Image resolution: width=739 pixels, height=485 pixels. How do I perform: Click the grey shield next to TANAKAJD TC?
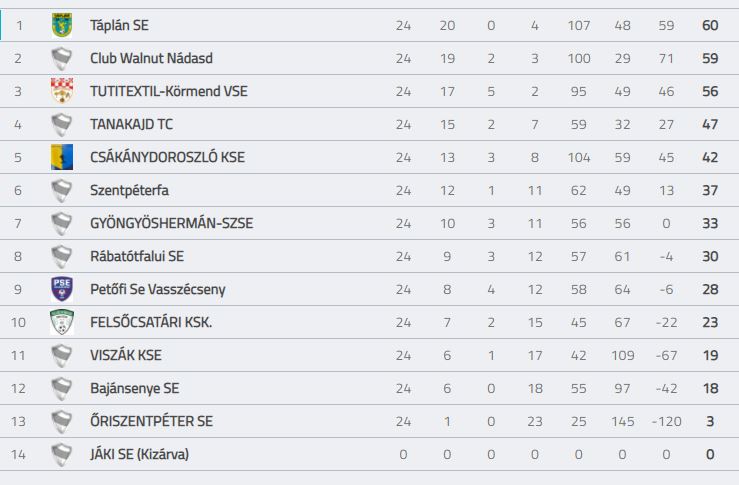tap(62, 124)
